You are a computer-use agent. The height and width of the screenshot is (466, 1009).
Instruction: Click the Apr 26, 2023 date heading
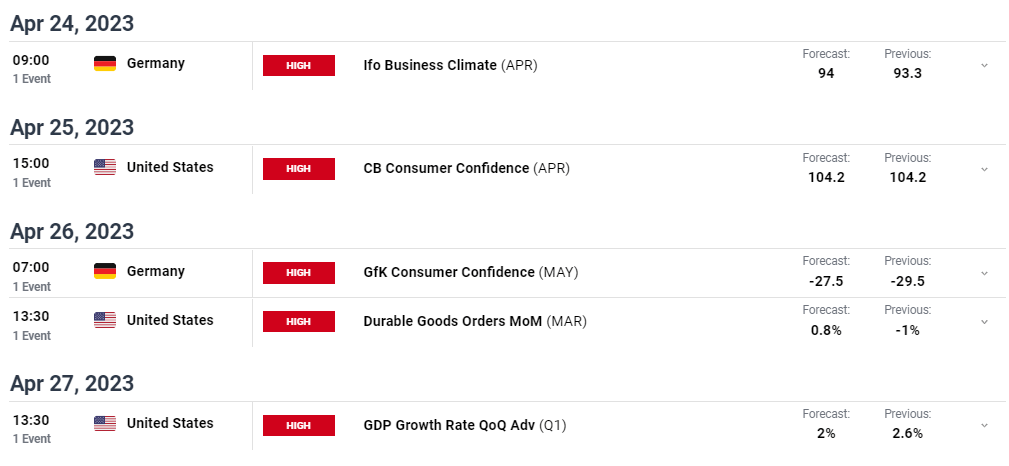tap(72, 230)
